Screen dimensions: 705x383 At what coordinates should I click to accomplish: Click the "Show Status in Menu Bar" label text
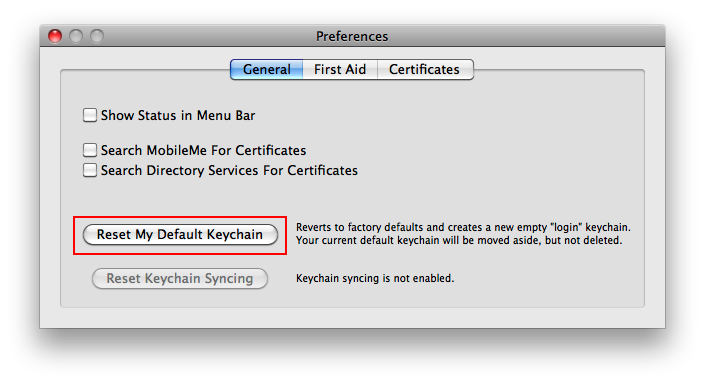coord(178,116)
